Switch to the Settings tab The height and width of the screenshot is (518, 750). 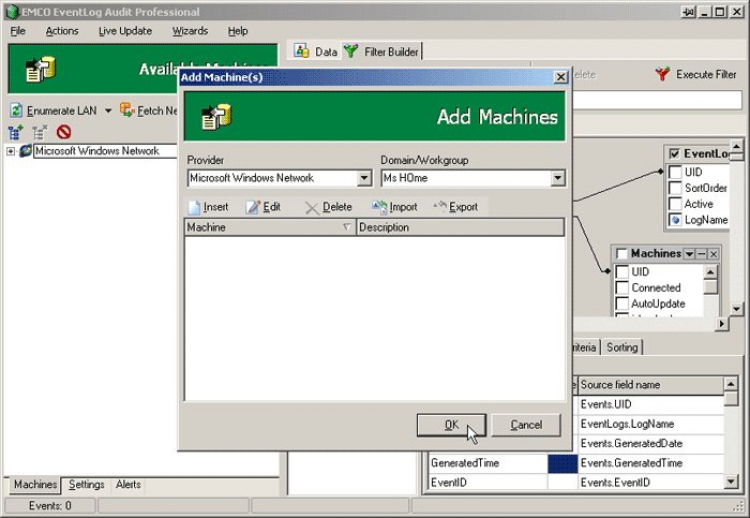[86, 485]
